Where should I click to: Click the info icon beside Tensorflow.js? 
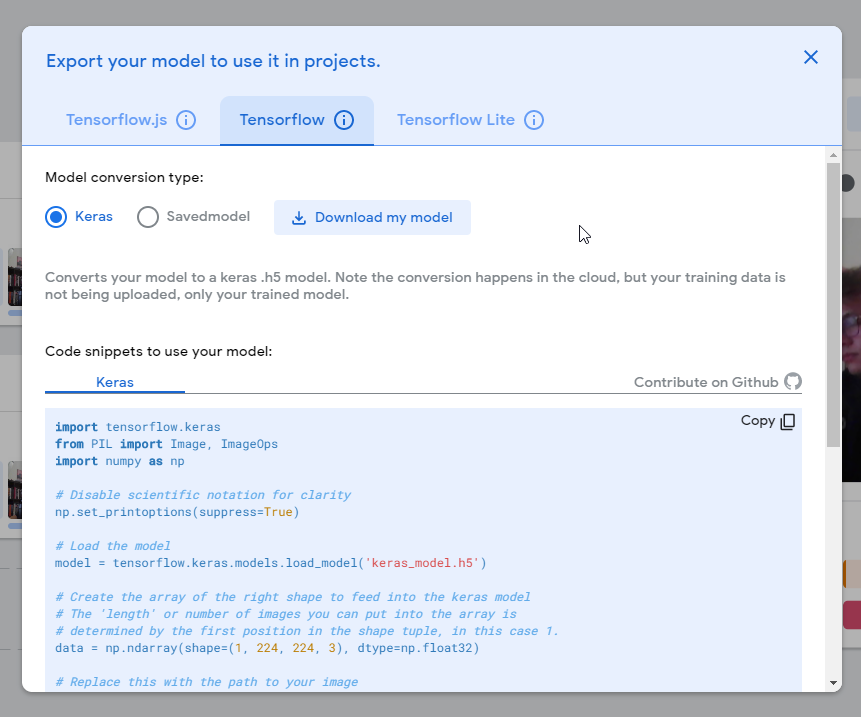(186, 120)
